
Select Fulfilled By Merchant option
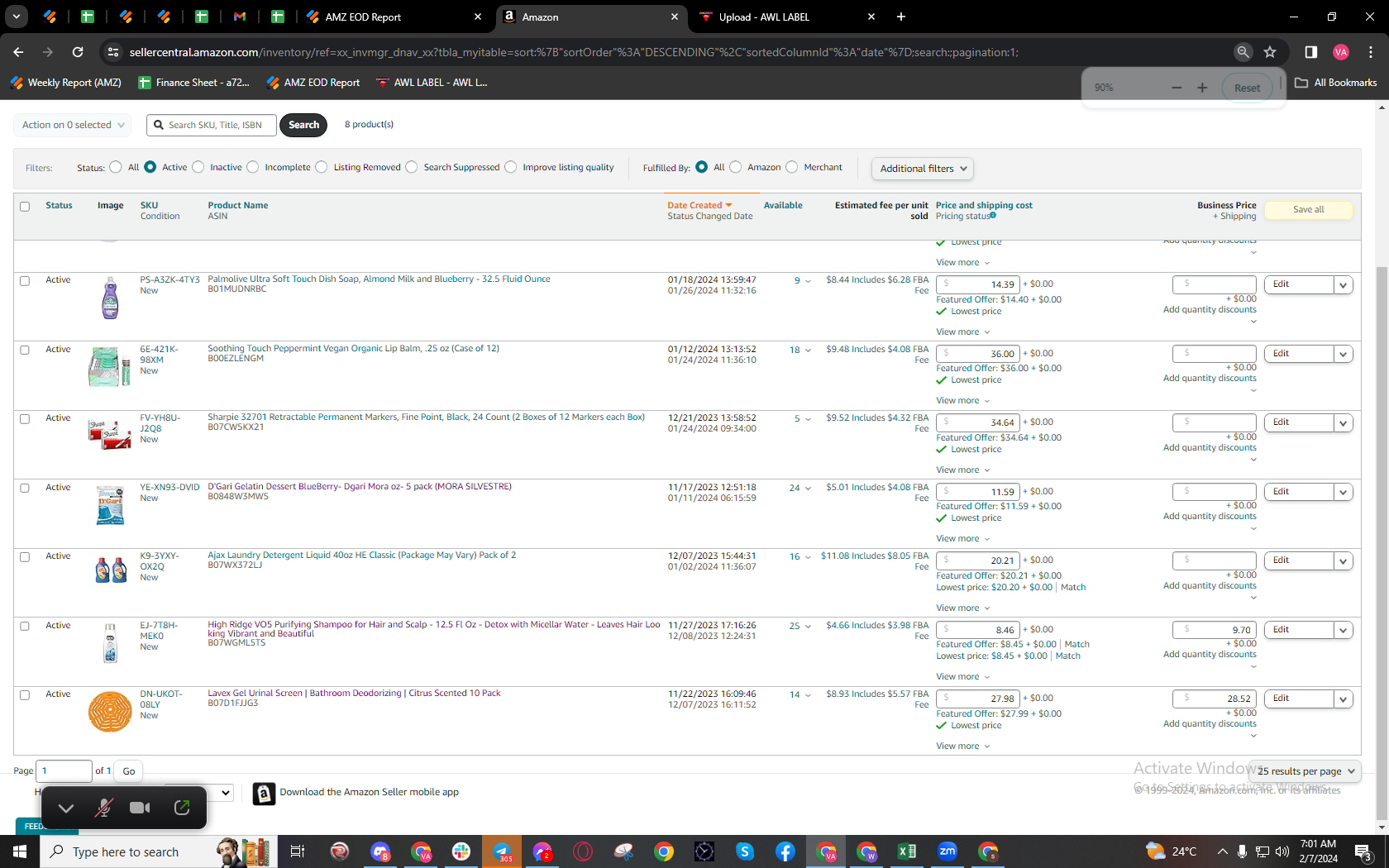click(792, 167)
